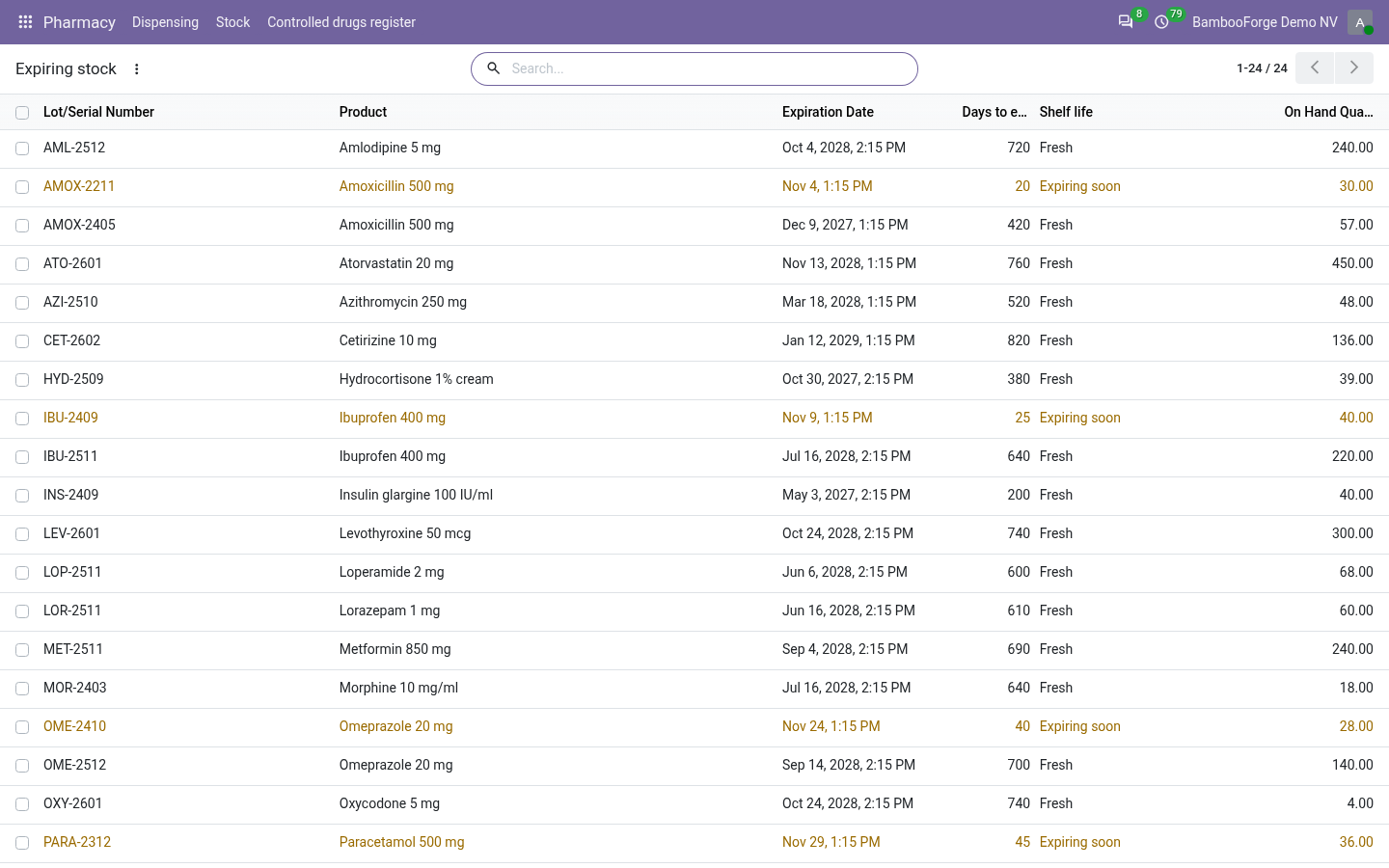This screenshot has height=868, width=1389.
Task: Click the Pharmacy app title
Action: (x=79, y=22)
